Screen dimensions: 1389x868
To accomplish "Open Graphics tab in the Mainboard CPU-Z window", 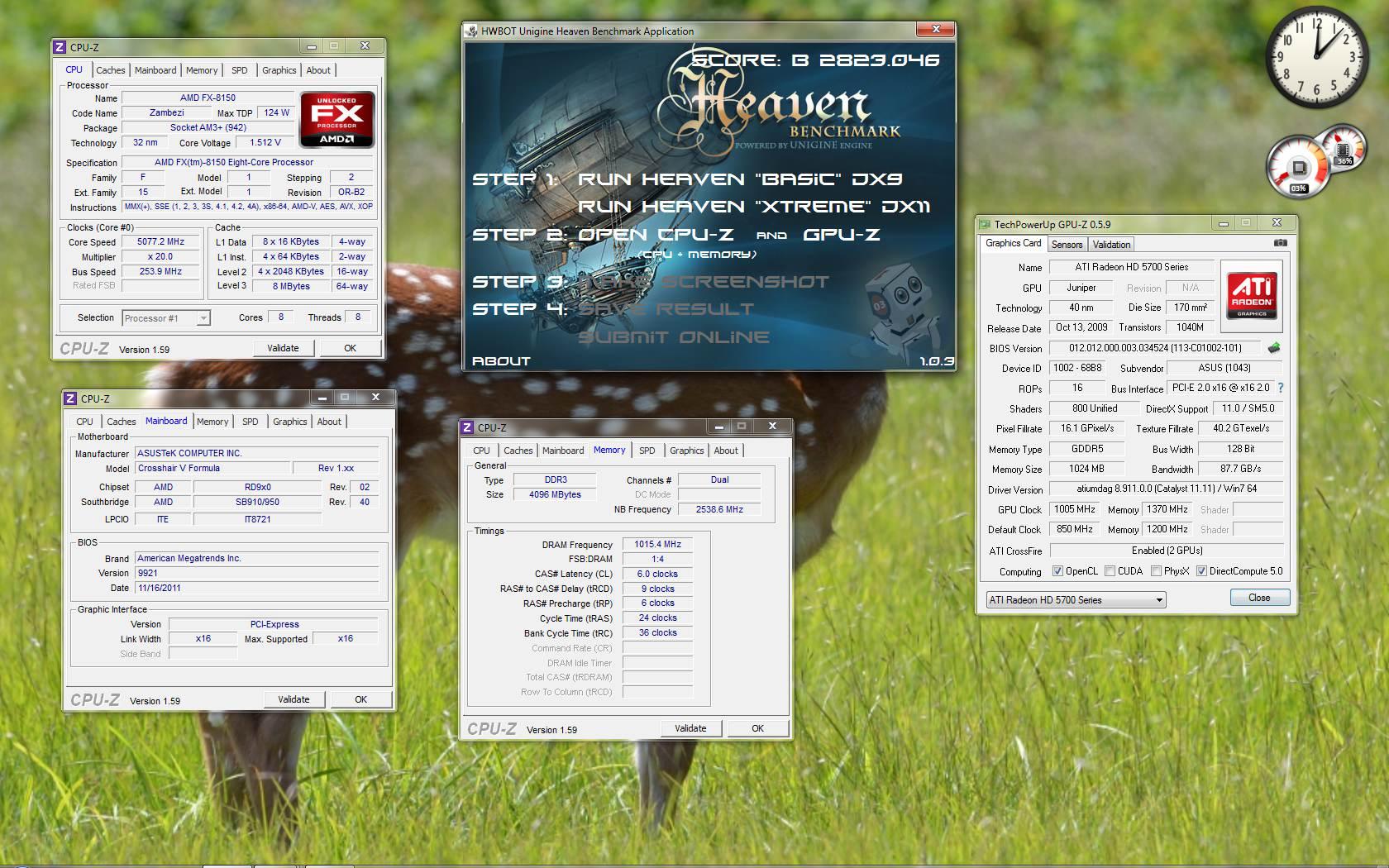I will [x=289, y=422].
